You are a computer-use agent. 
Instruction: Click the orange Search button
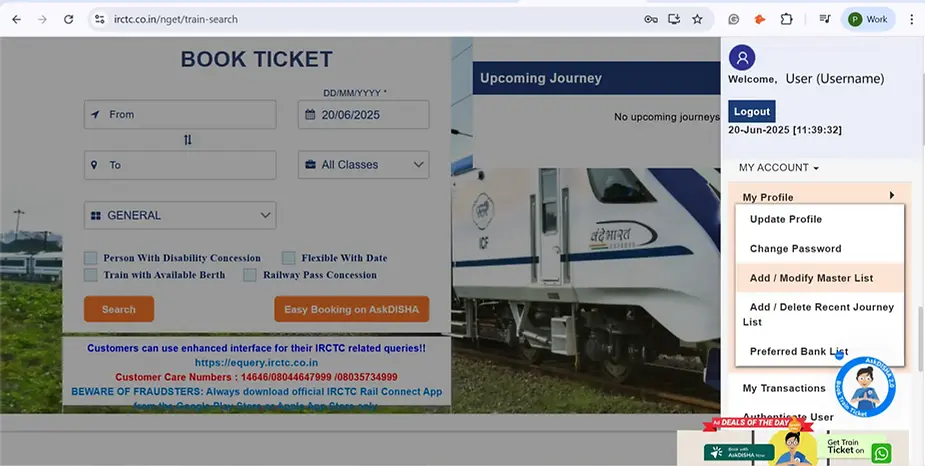click(x=119, y=309)
